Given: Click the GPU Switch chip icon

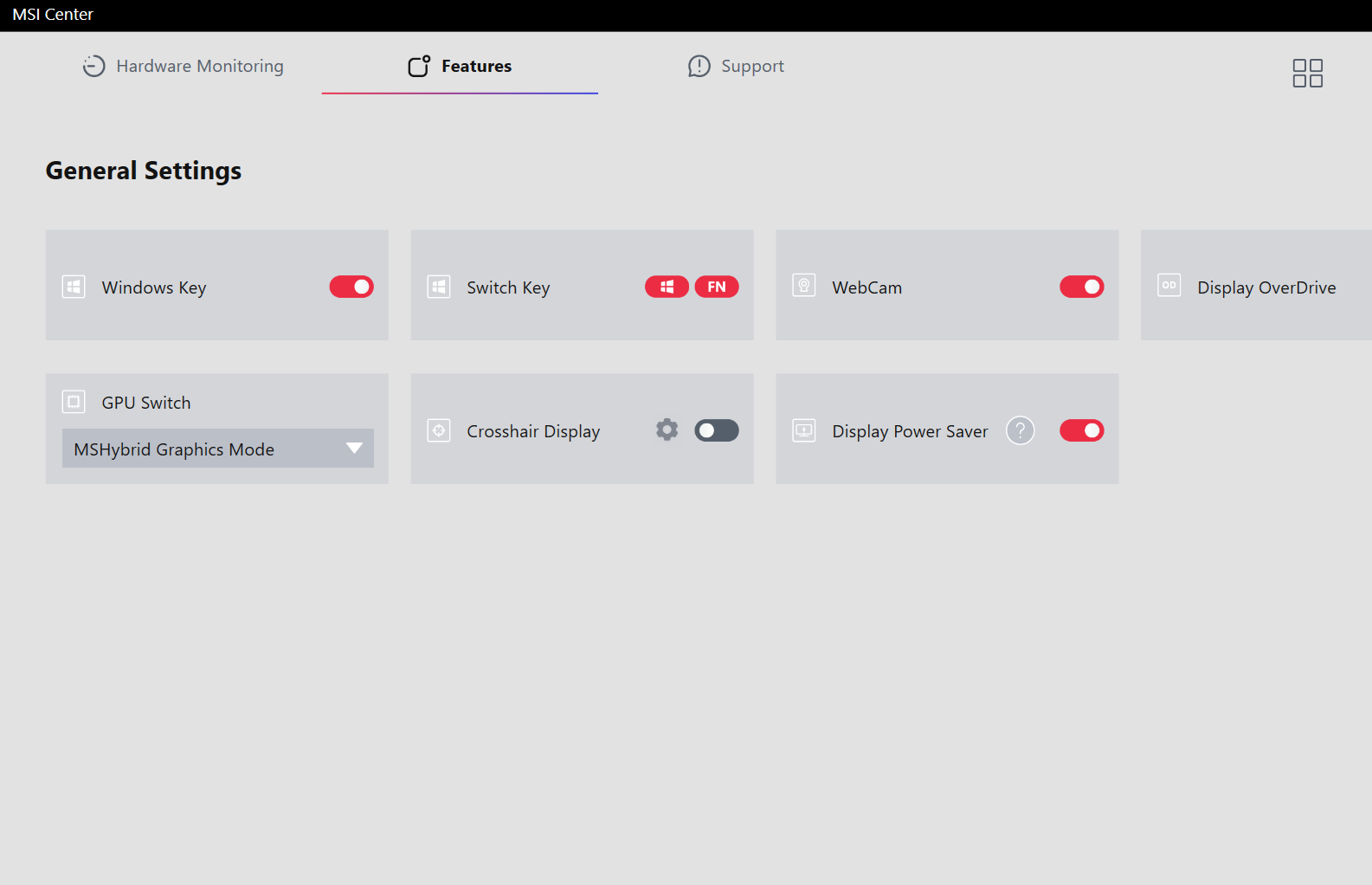Looking at the screenshot, I should pyautogui.click(x=74, y=402).
